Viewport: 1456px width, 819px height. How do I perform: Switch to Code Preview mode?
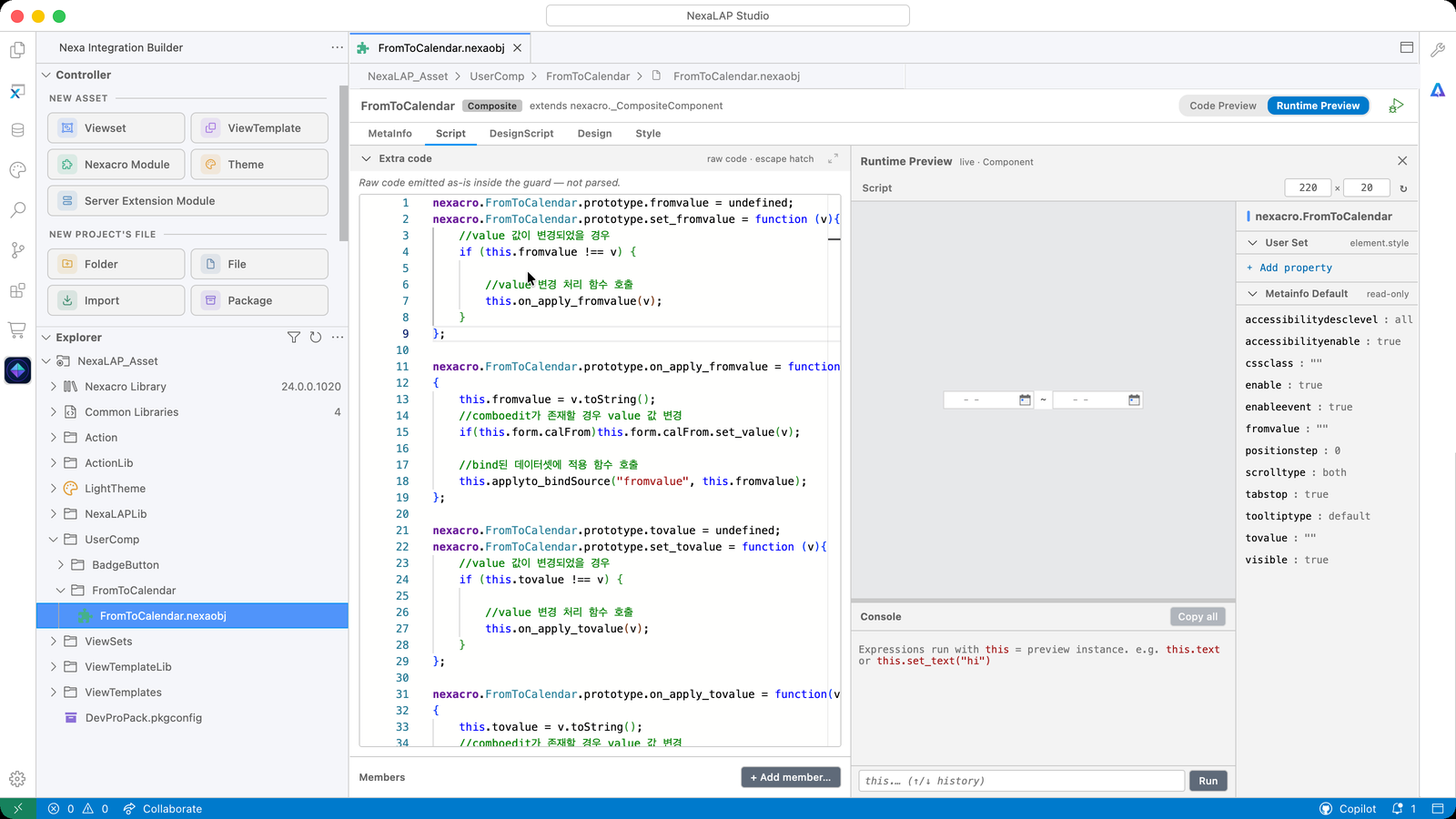click(1223, 106)
